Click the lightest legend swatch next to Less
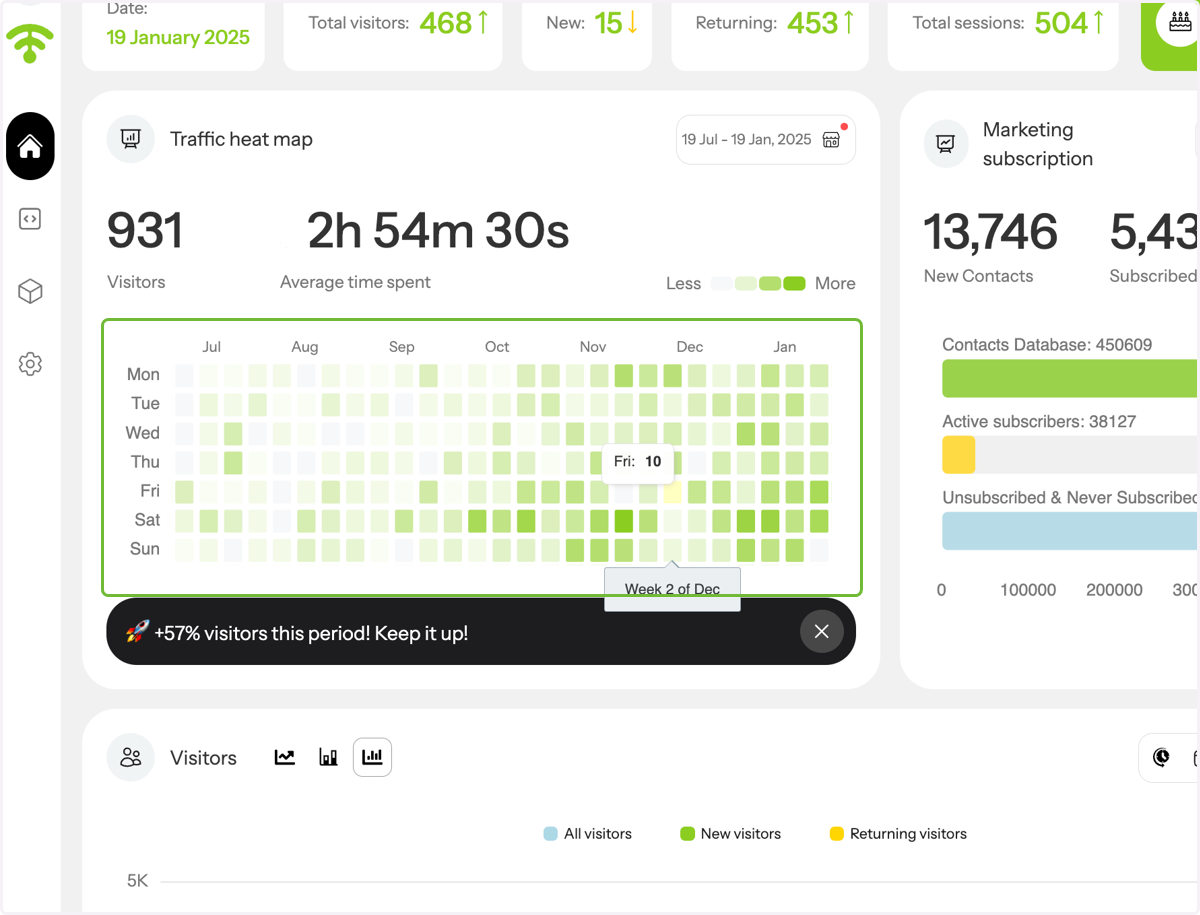 point(722,283)
